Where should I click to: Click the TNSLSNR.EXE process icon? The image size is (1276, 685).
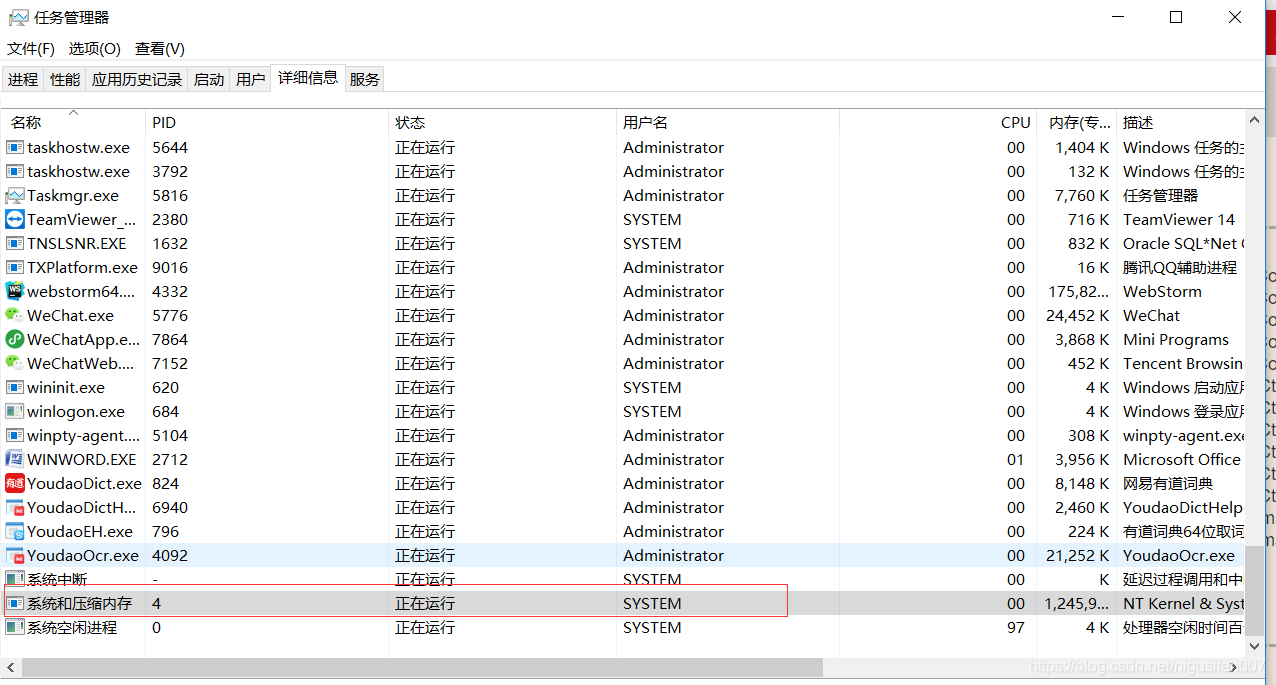[x=15, y=243]
